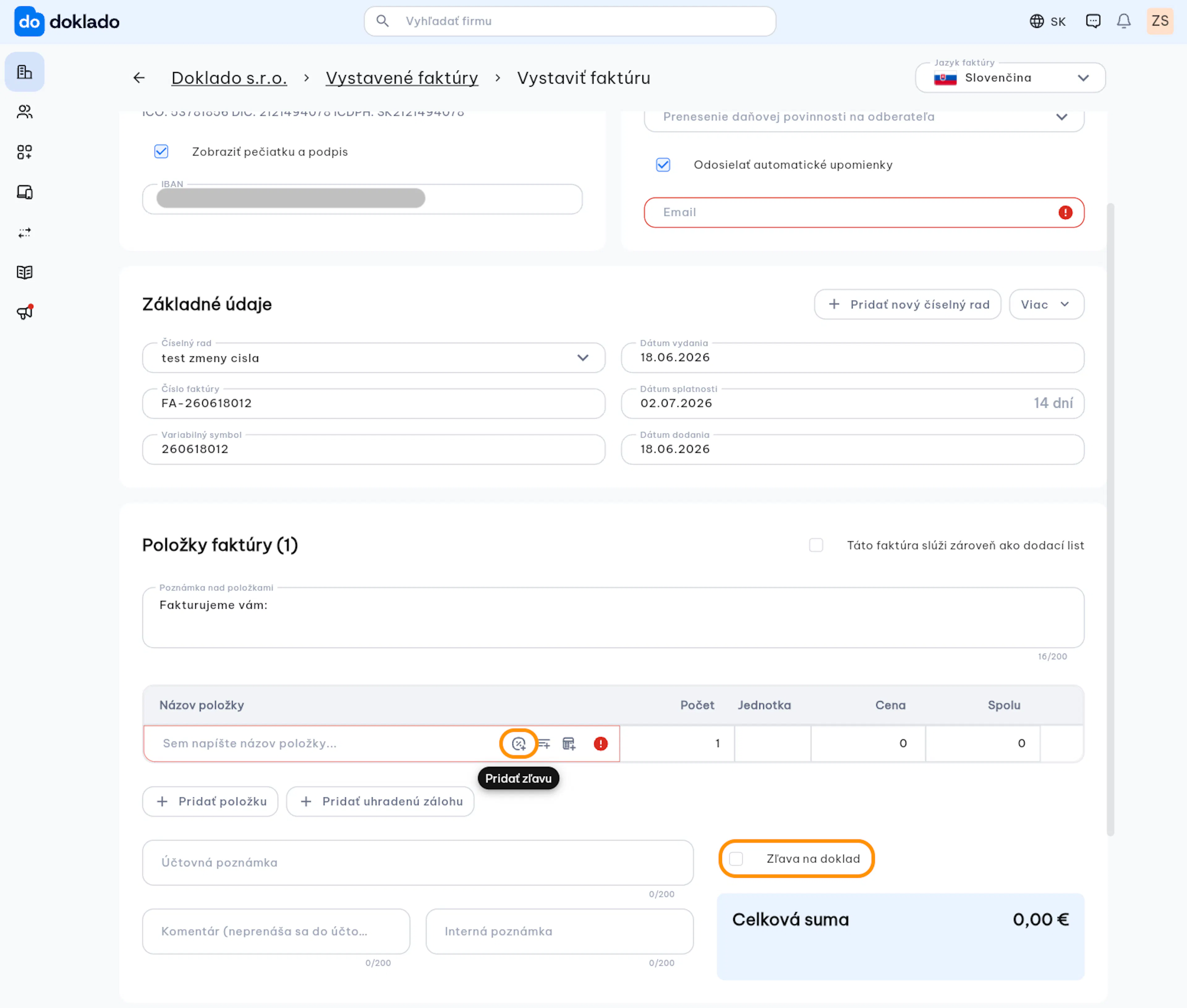1187x1008 pixels.
Task: Open the transfers arrows icon in sidebar
Action: point(24,232)
